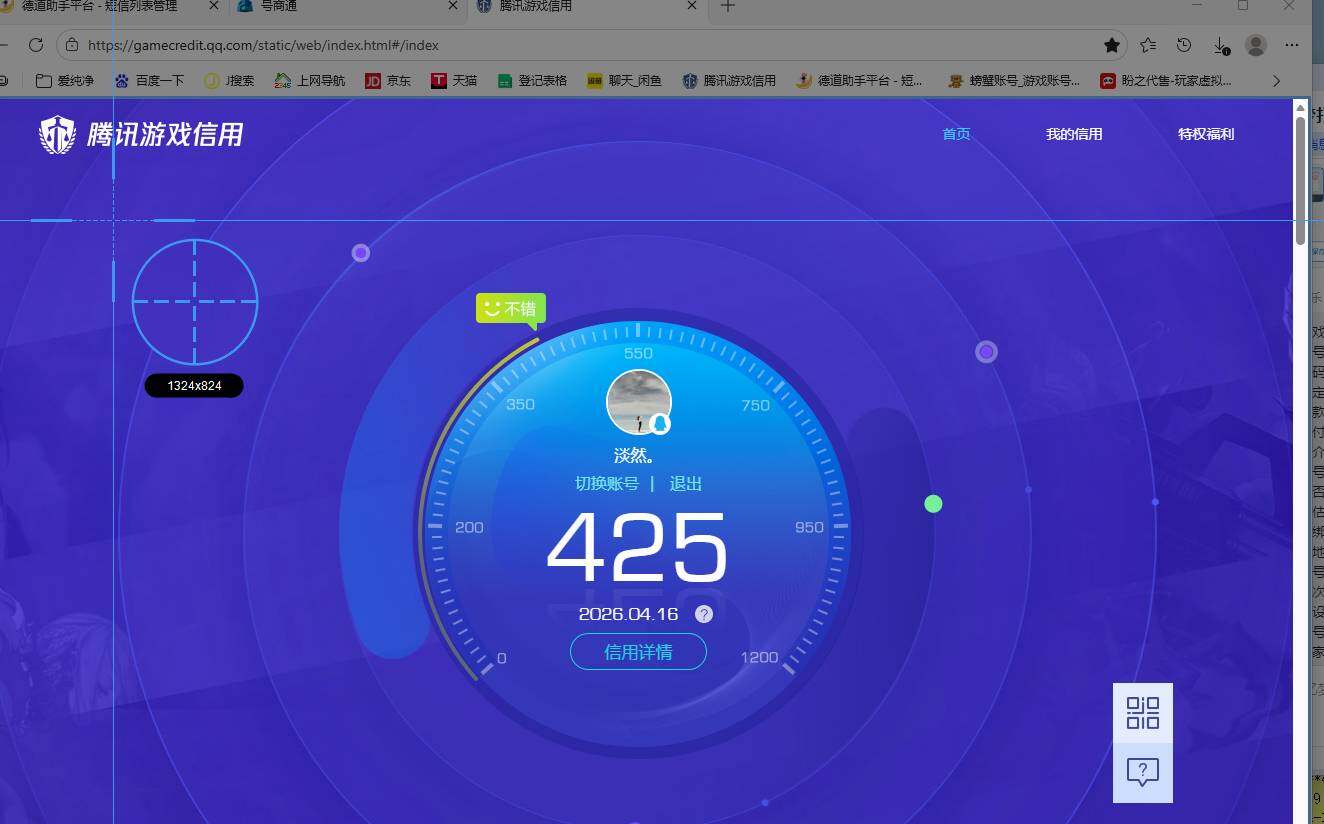
Task: Click the 切换账号 link
Action: pos(606,484)
